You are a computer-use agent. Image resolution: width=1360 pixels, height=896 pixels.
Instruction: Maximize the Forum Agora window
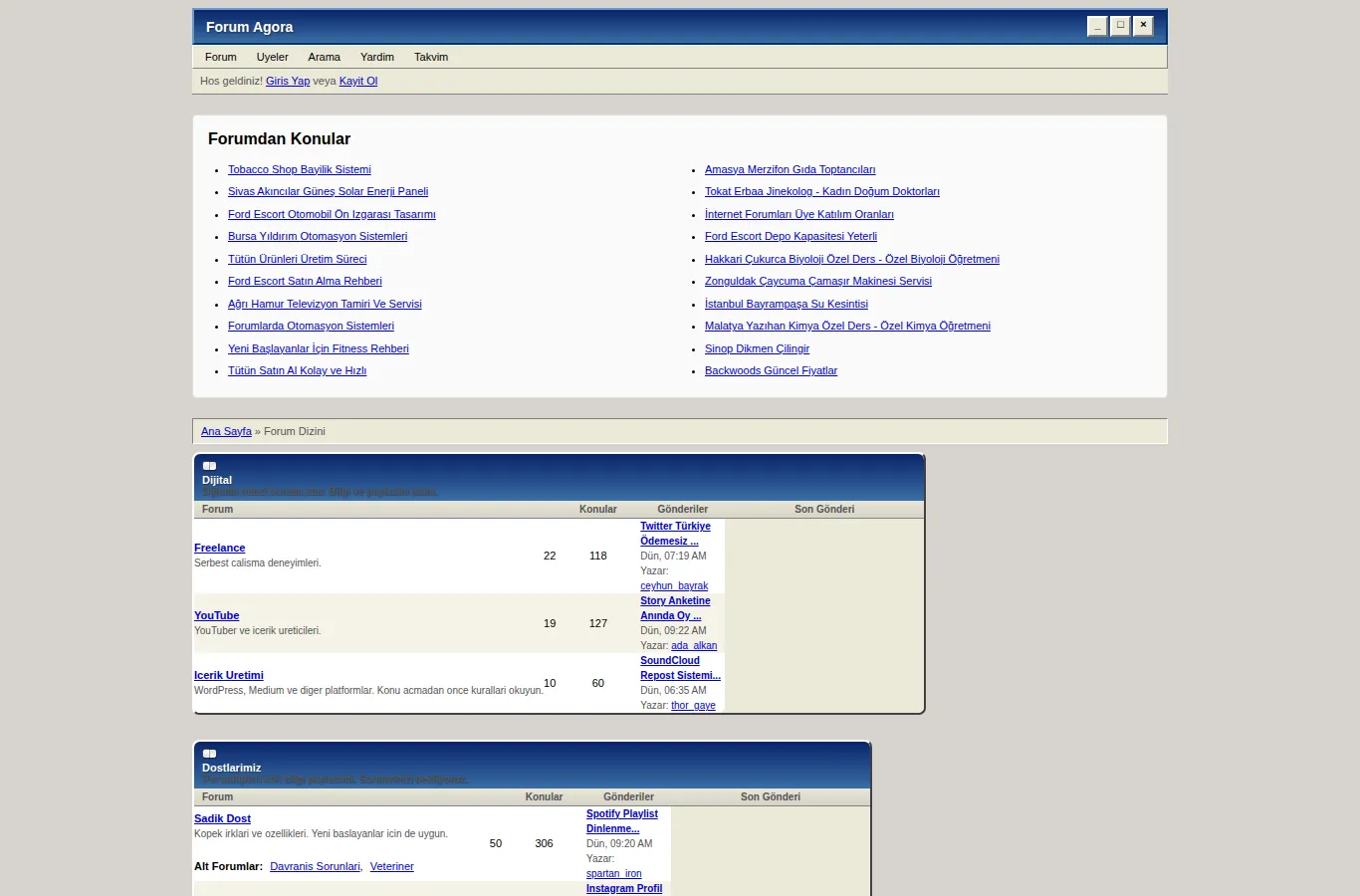[1120, 26]
